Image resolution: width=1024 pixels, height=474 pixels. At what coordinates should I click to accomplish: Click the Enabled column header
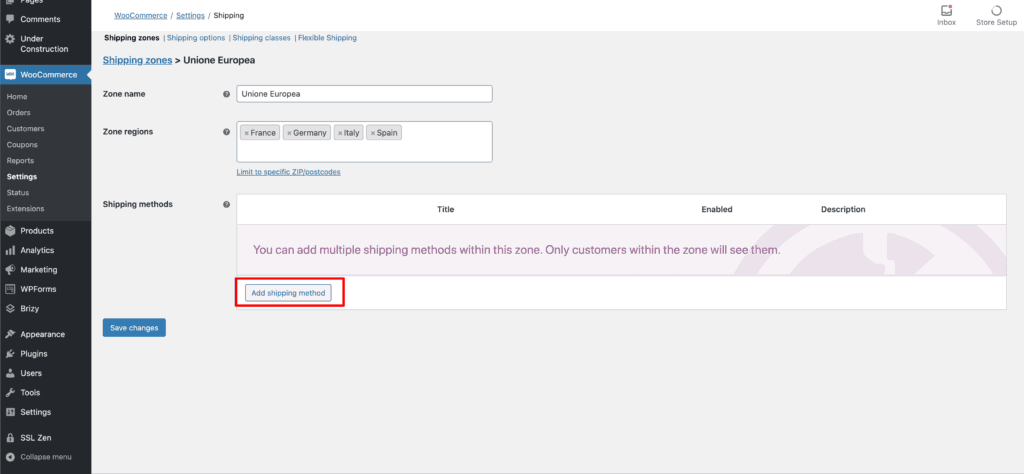[716, 210]
